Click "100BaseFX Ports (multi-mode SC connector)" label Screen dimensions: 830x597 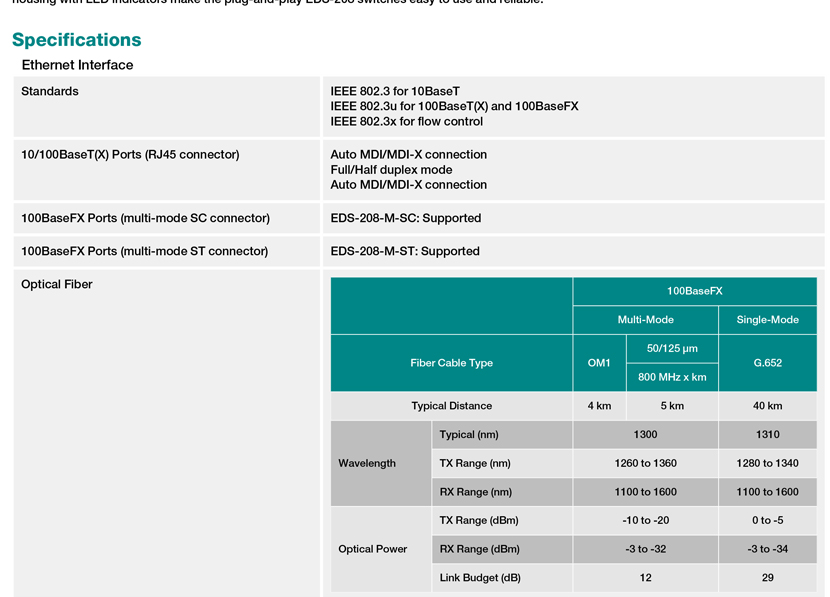point(146,218)
